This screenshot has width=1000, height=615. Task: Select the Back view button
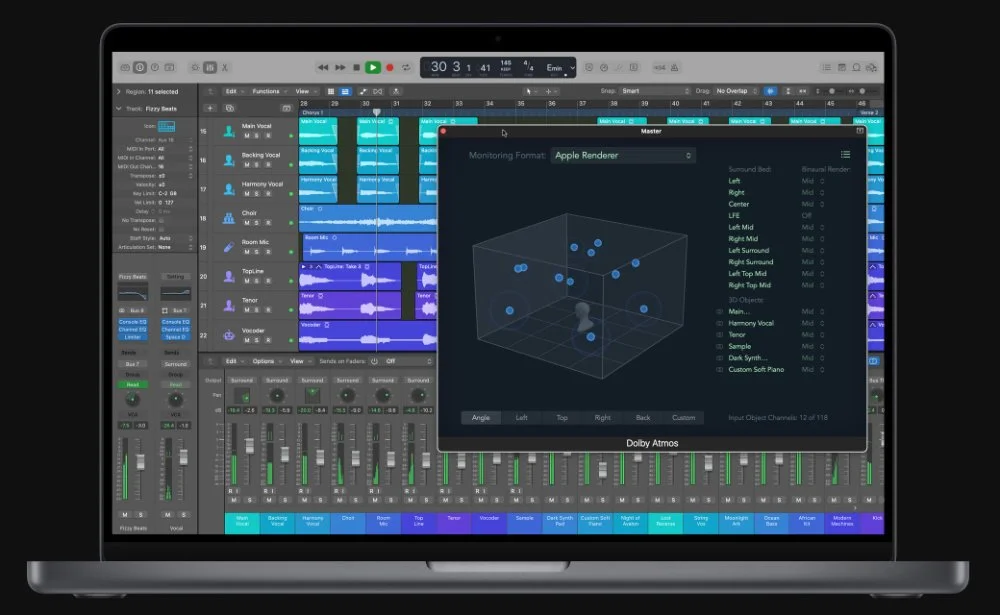643,417
